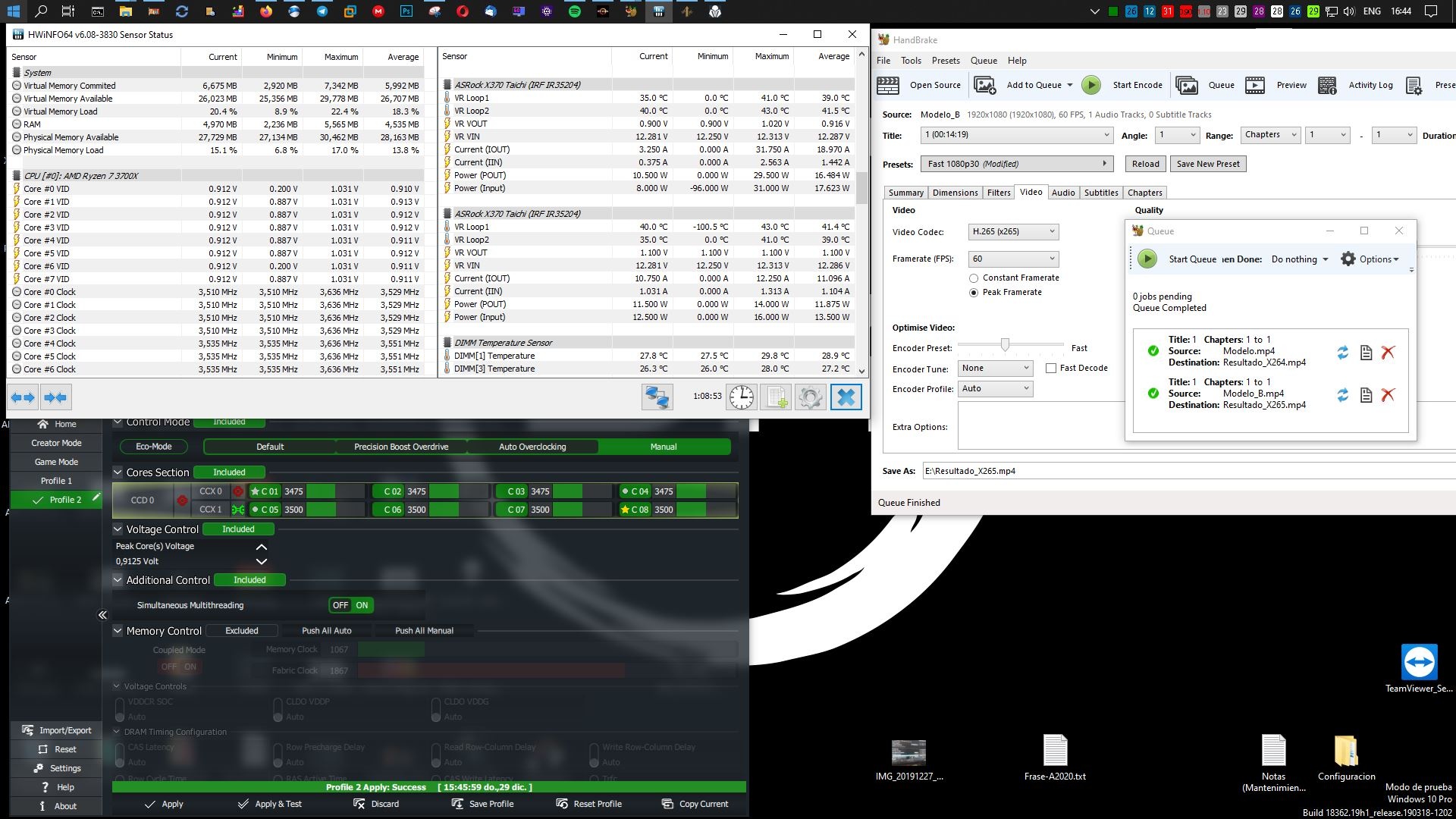
Task: Click HandBrake Open Source film icon
Action: pyautogui.click(x=888, y=85)
